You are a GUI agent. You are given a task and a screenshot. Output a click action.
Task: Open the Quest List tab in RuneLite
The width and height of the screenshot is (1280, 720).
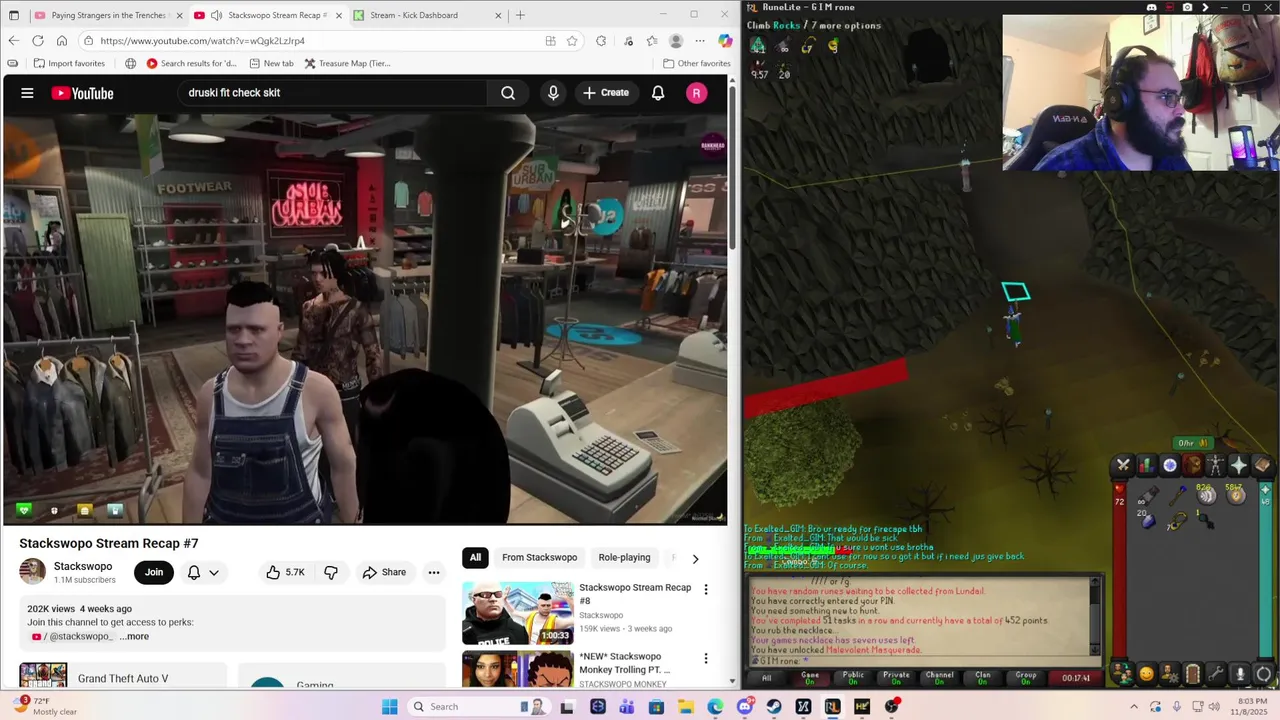(1170, 465)
